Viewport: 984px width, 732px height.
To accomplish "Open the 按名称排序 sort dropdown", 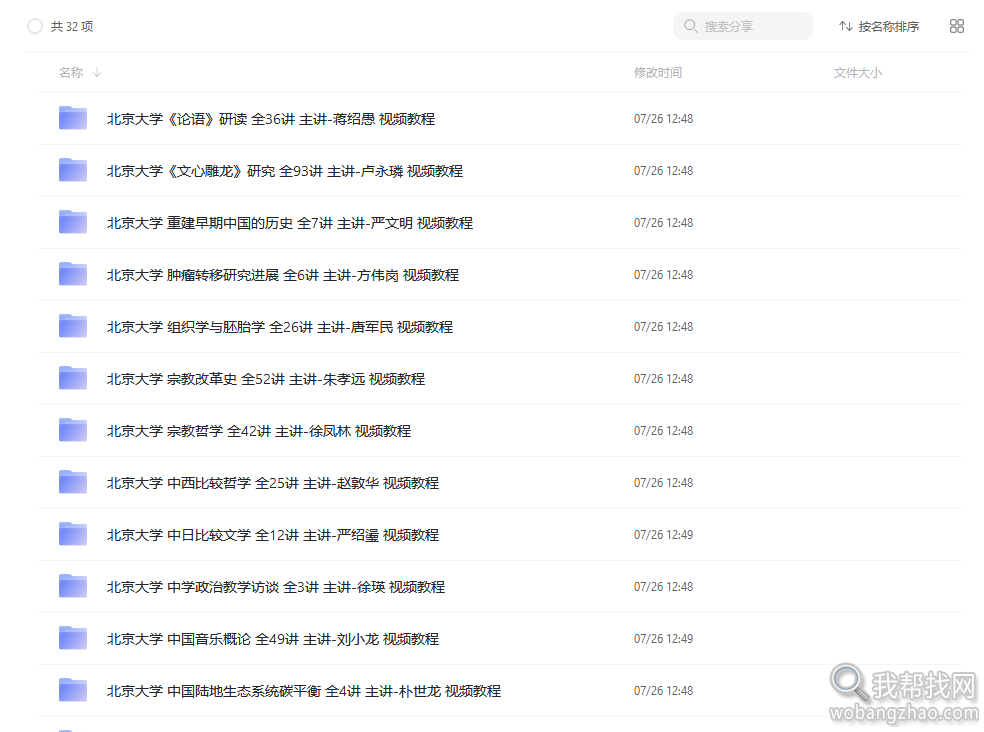I will 879,26.
